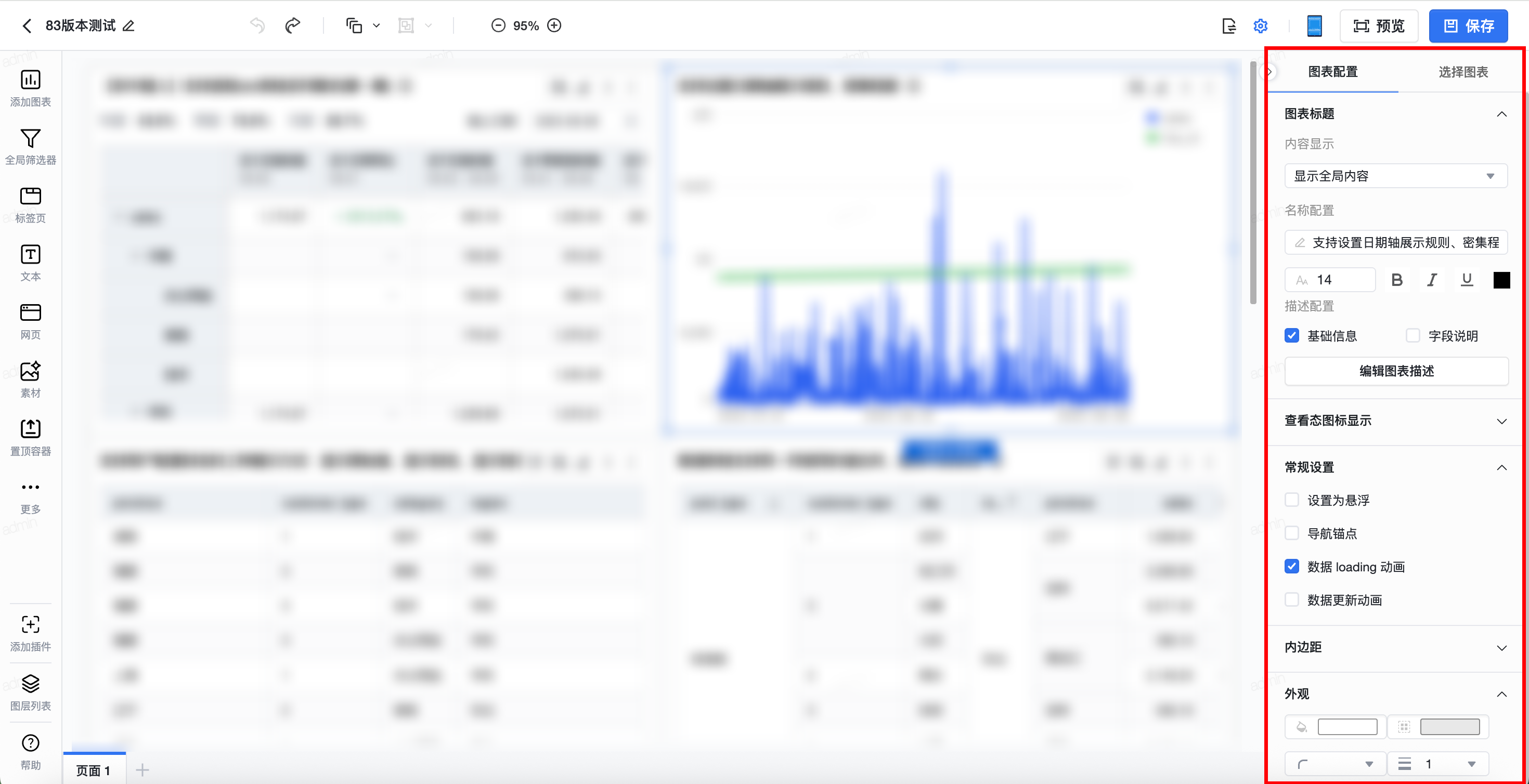Enable 设置为悬浮 checkbox

tap(1291, 500)
